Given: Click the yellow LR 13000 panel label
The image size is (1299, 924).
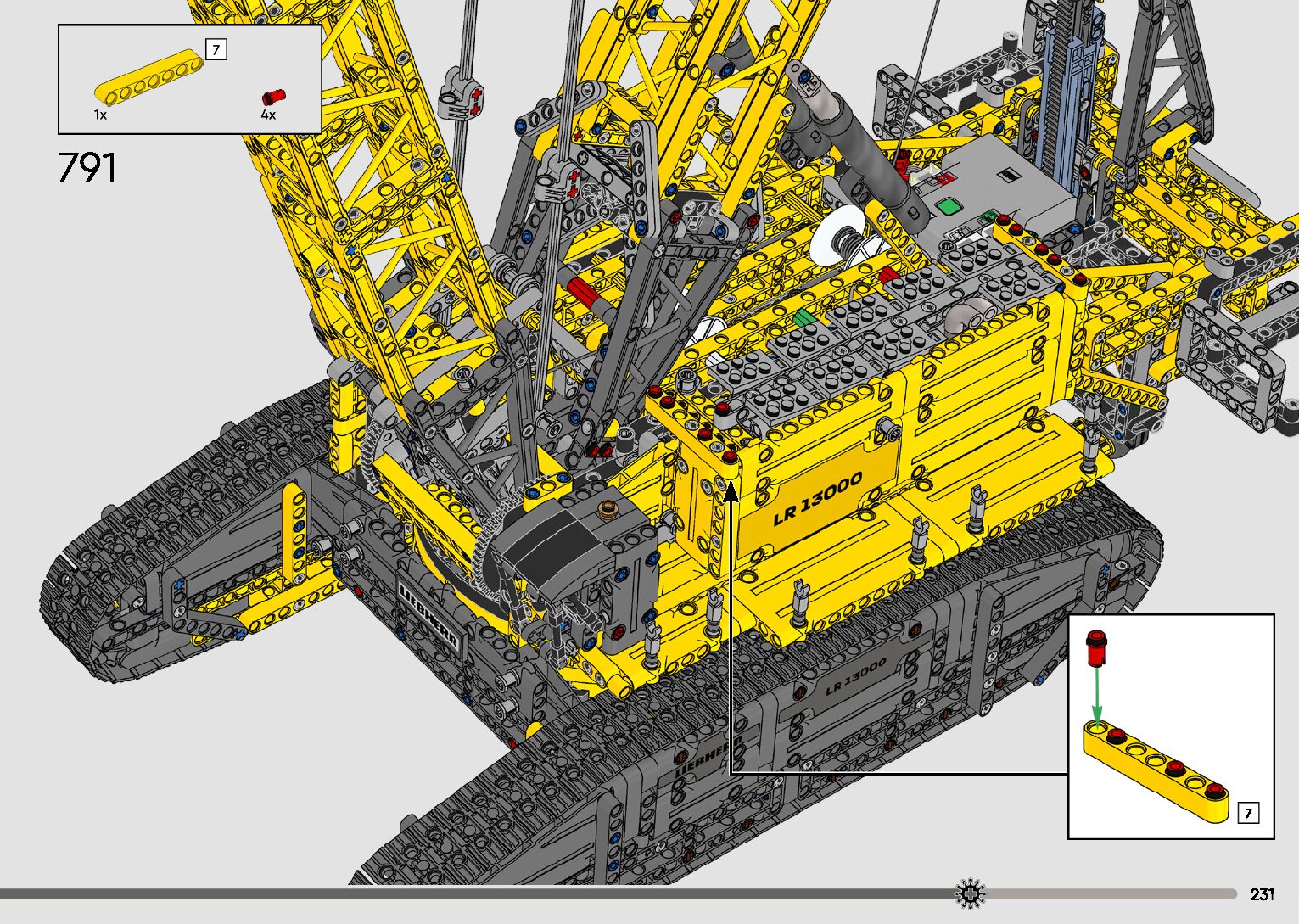Looking at the screenshot, I should 817,498.
